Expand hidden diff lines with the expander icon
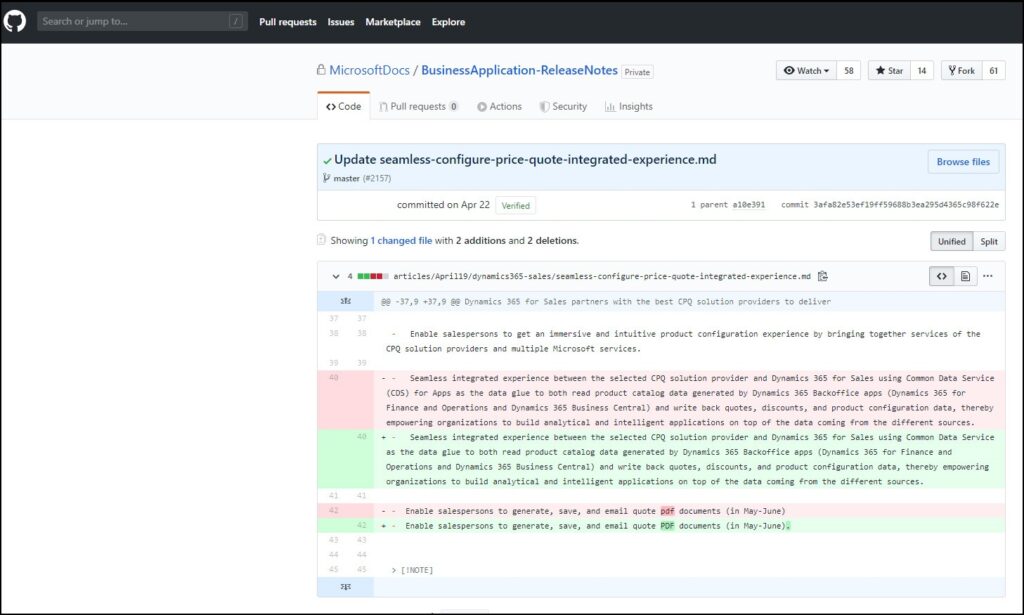The image size is (1024, 615). (x=345, y=300)
